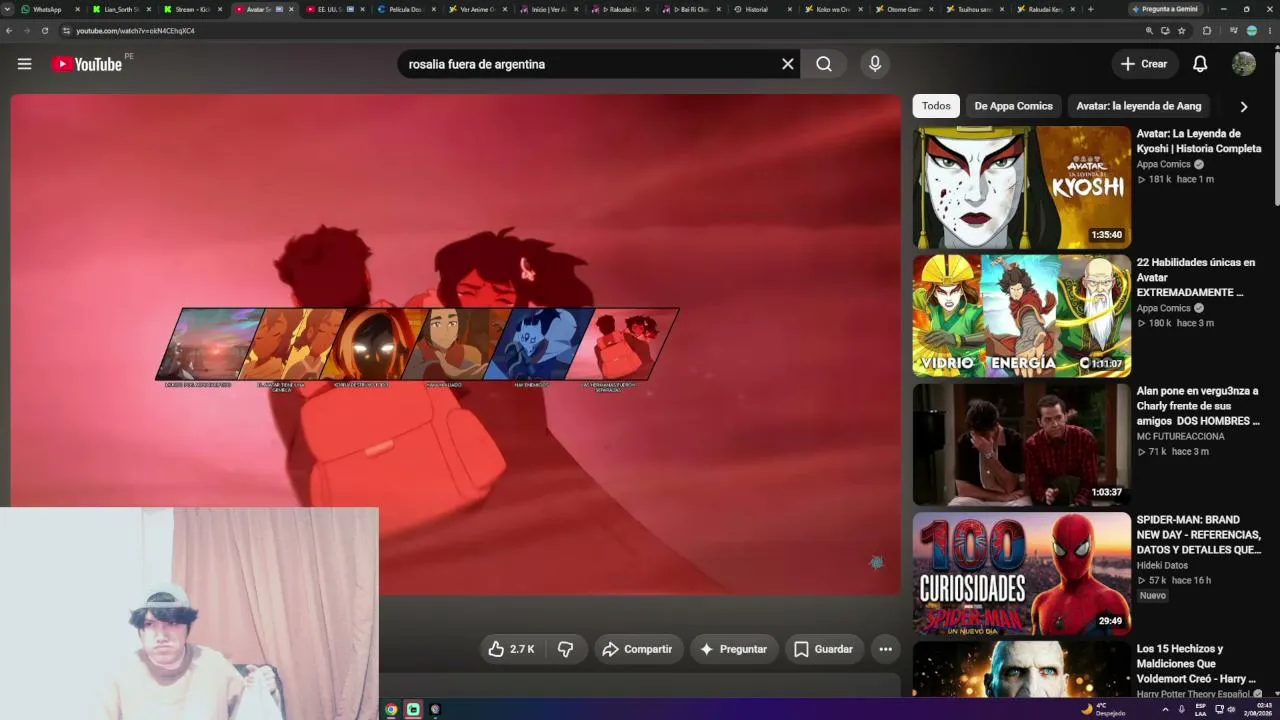The width and height of the screenshot is (1280, 720).
Task: Open title 22 Habilidades únicas en Avatar
Action: point(1196,277)
